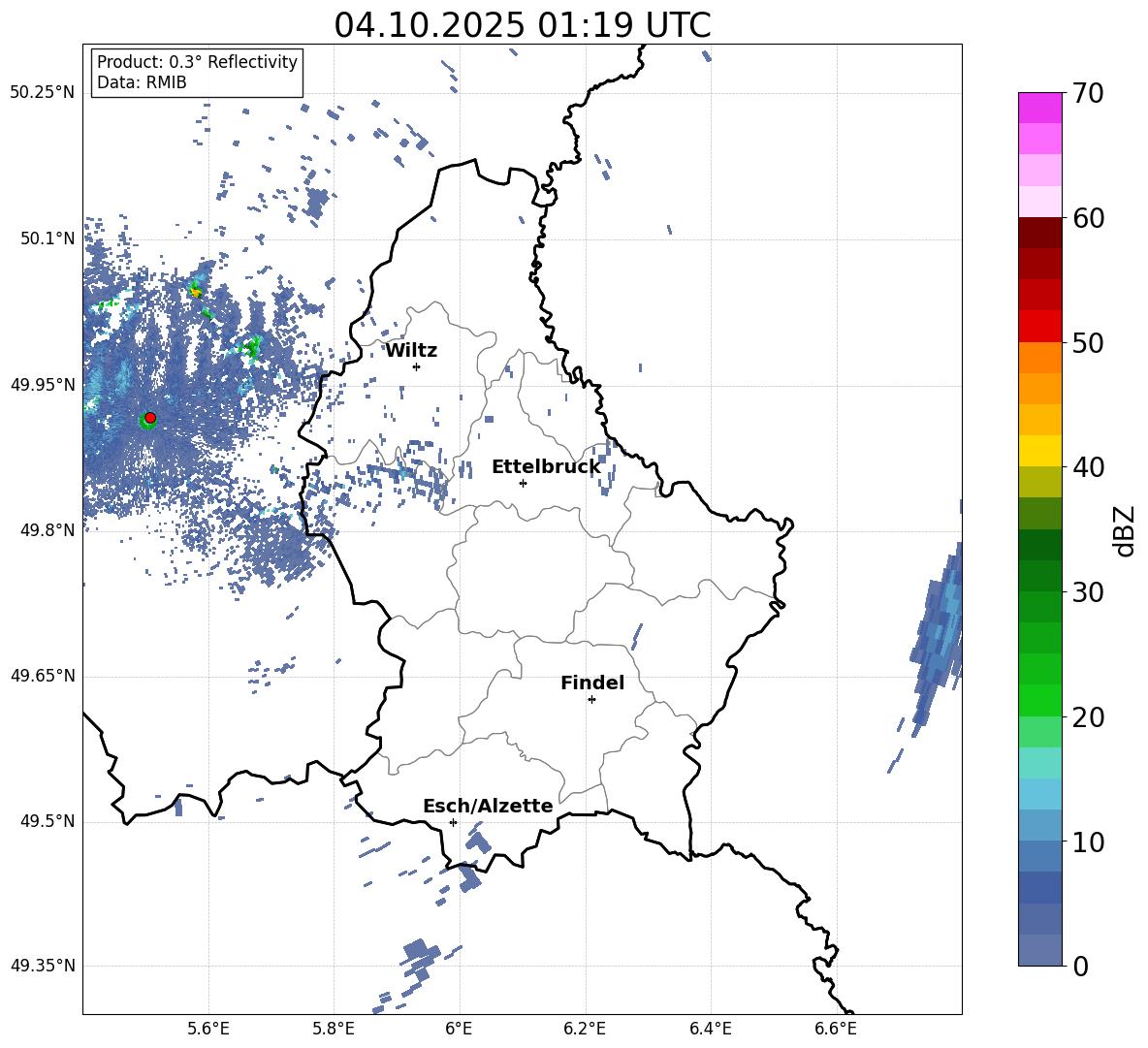This screenshot has height=1048, width=1148.
Task: Click the 6.4°E longitude label
Action: click(x=710, y=1029)
